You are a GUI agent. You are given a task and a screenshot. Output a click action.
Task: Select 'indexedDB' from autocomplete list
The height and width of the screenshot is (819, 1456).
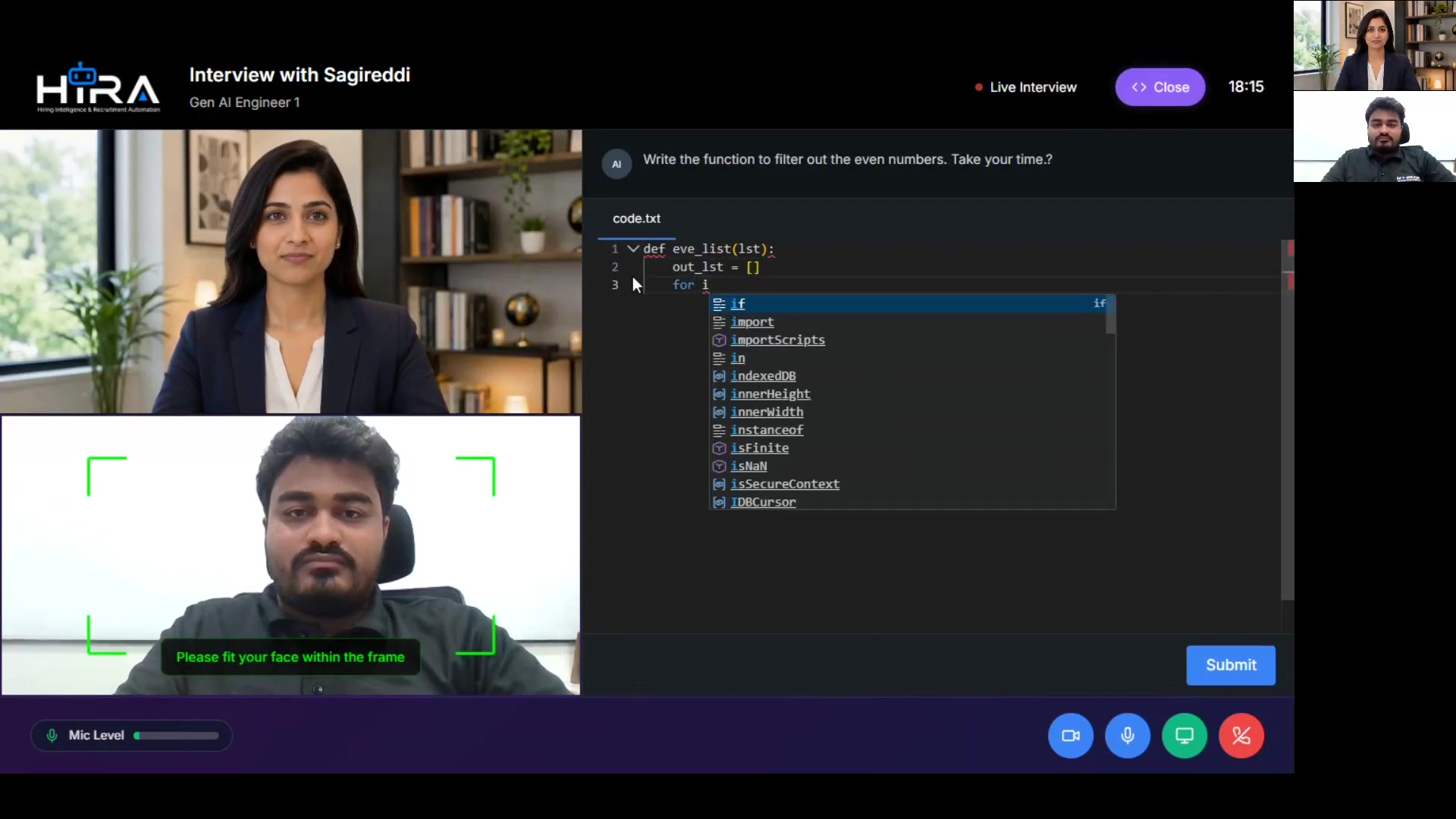click(907, 376)
